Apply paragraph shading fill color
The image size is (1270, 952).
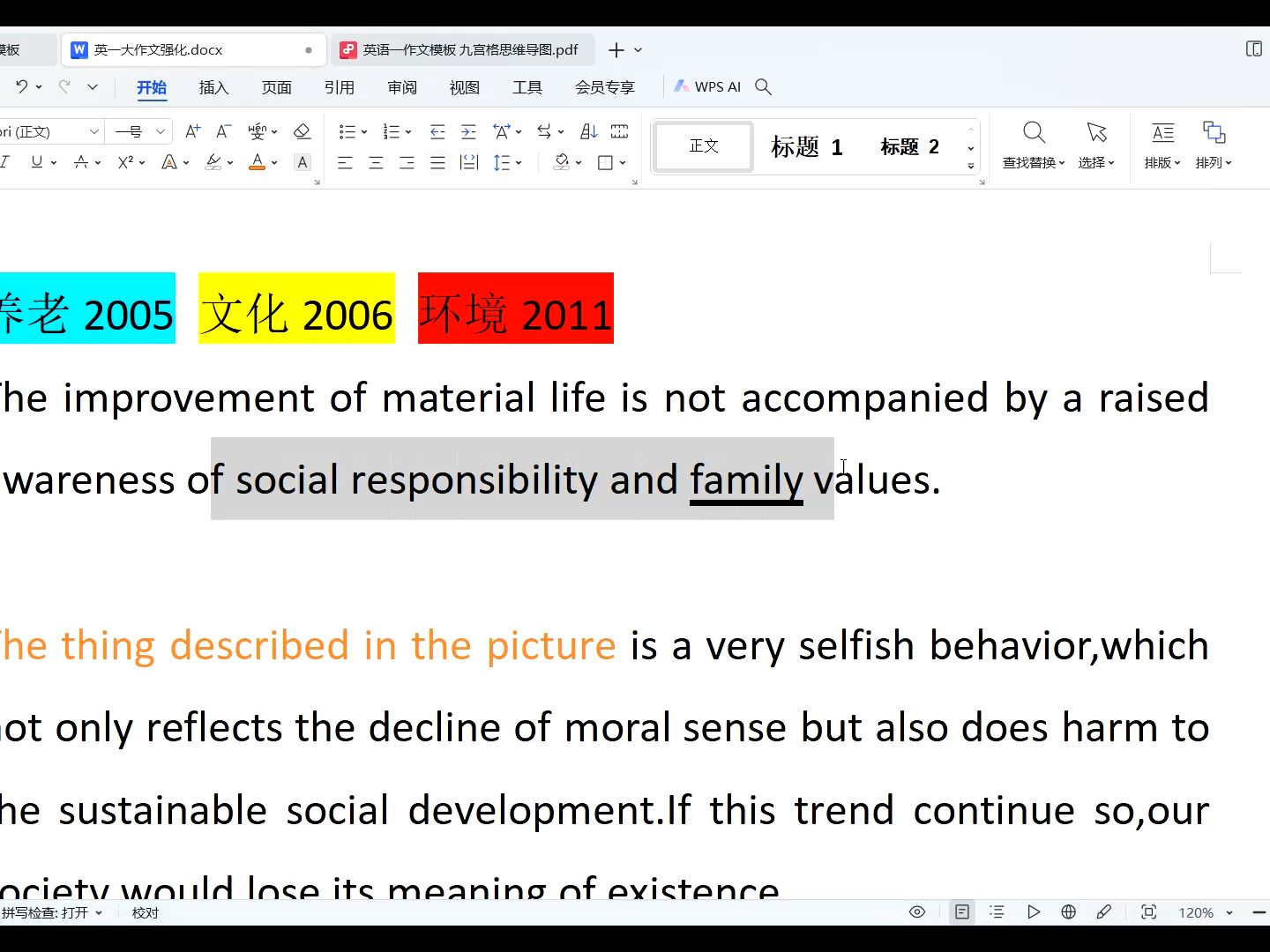[561, 162]
